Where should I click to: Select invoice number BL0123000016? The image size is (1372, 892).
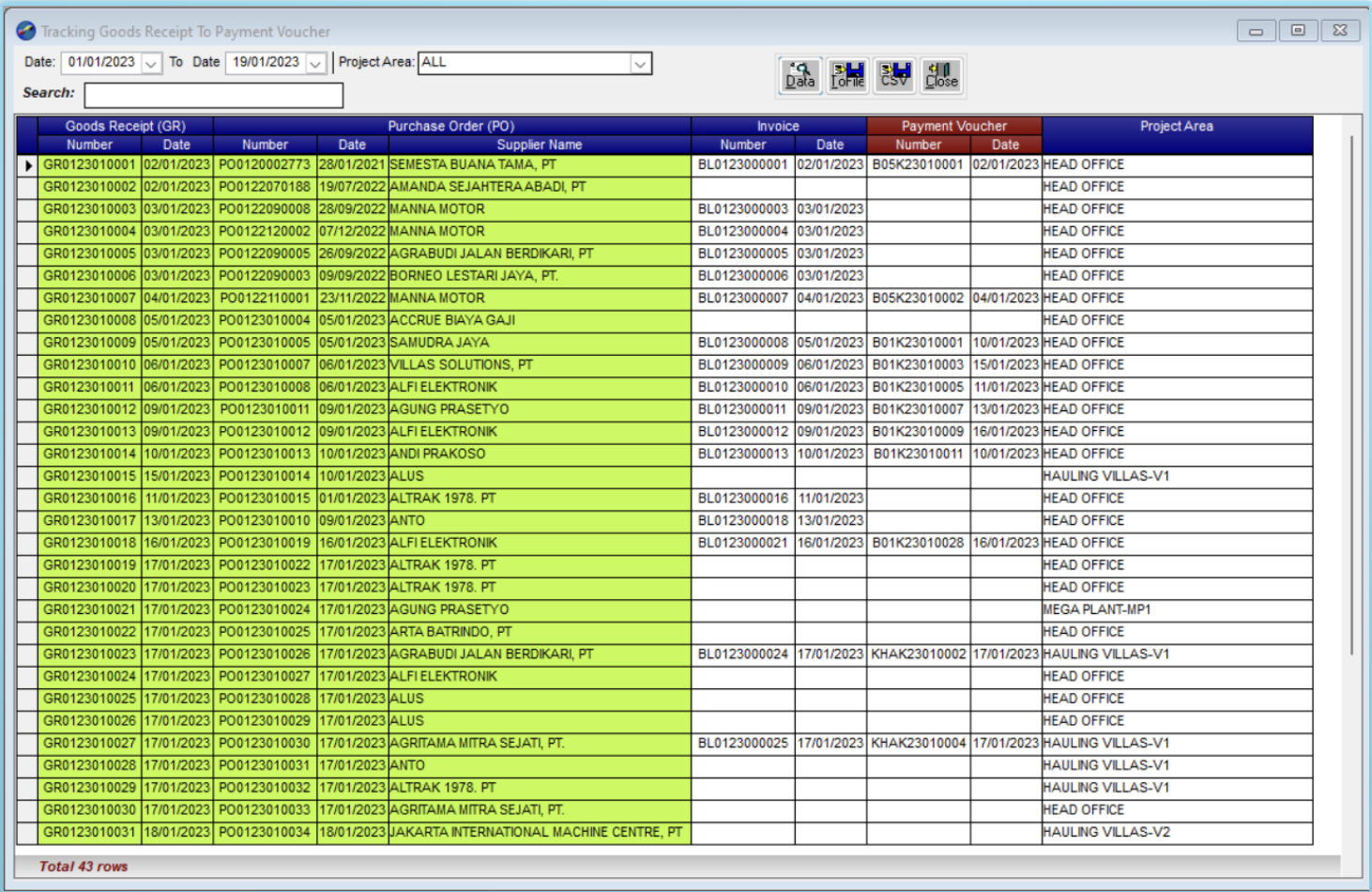coord(743,499)
